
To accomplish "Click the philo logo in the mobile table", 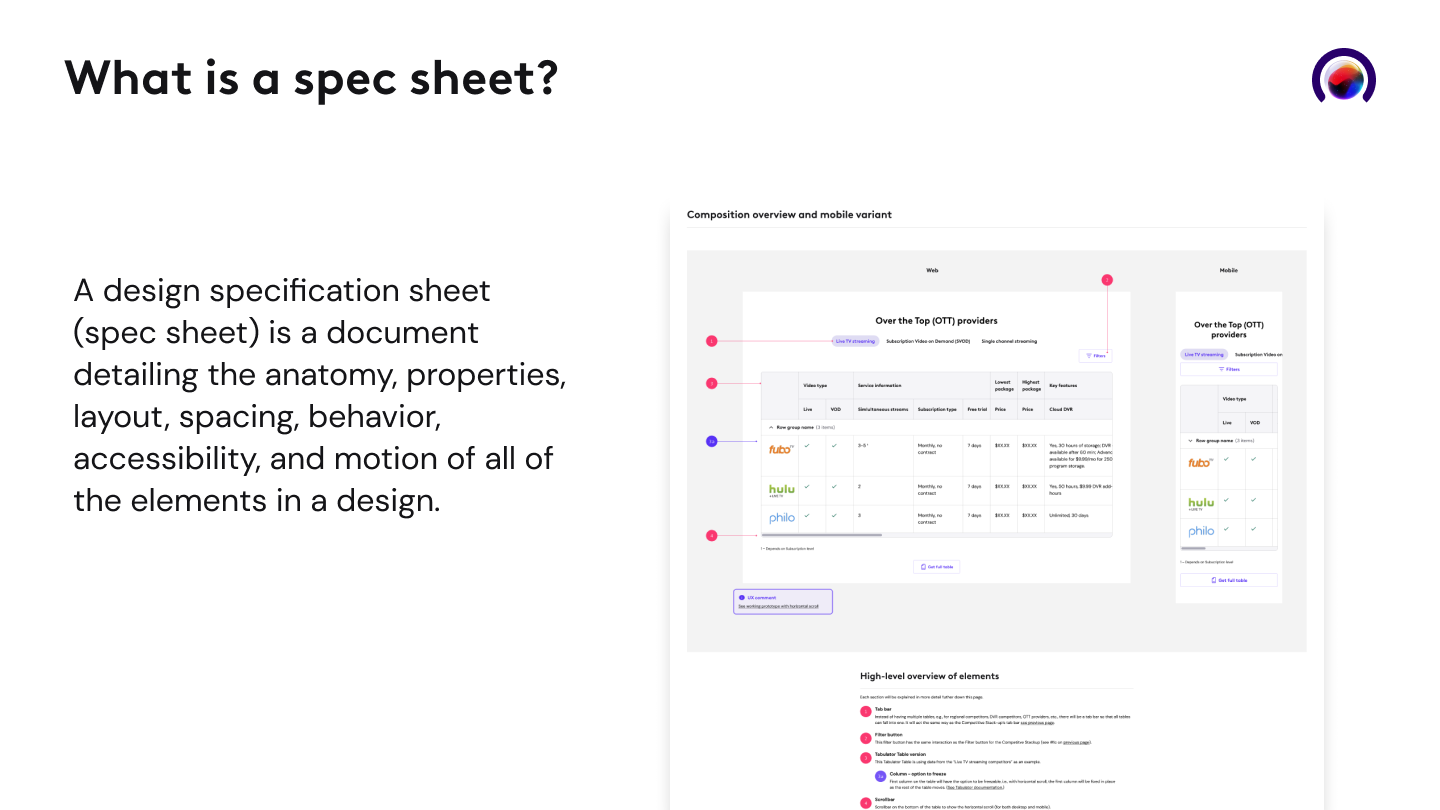I will pos(1201,531).
